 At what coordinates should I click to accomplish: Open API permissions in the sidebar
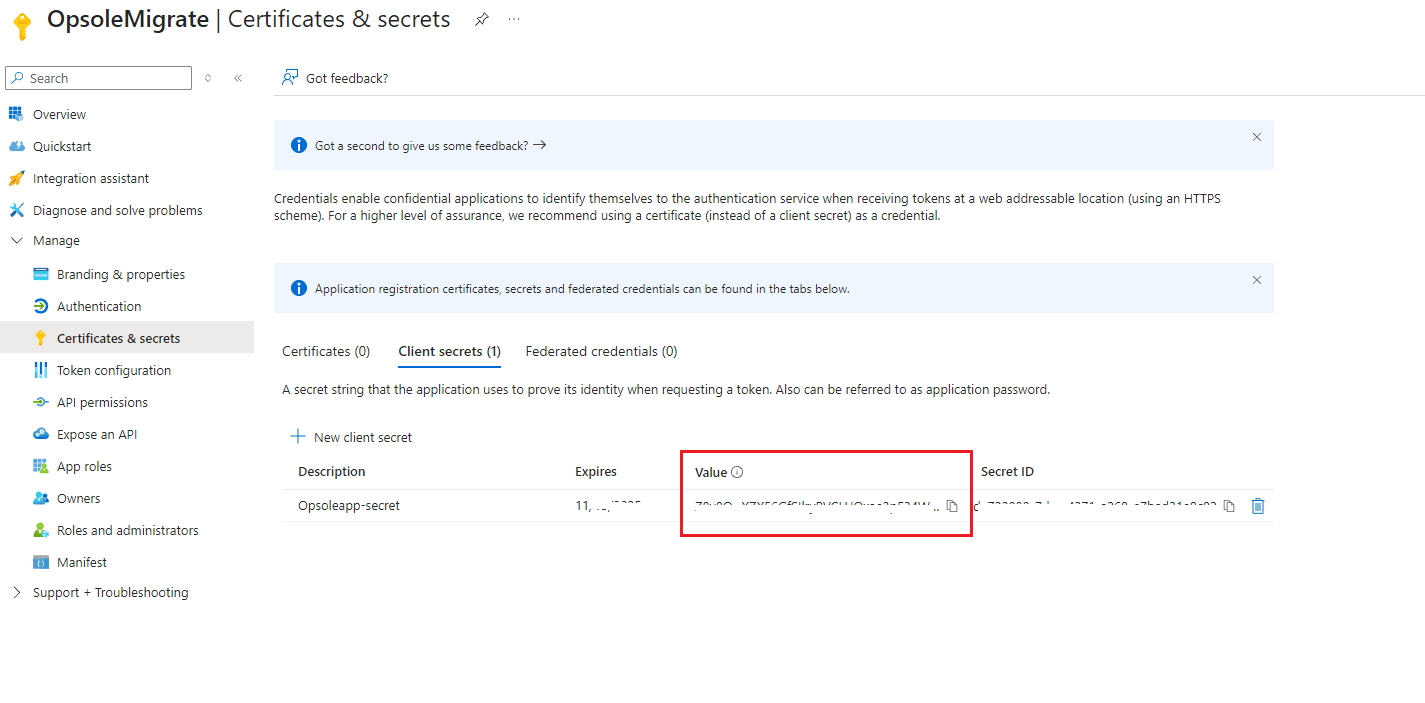point(102,403)
